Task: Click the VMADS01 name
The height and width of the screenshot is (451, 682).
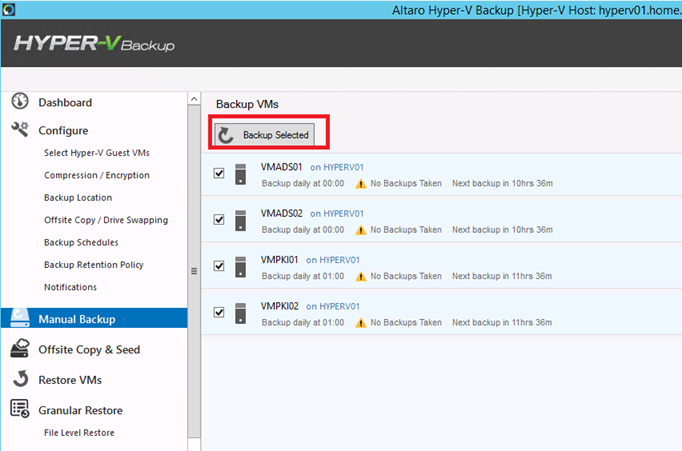Action: pyautogui.click(x=281, y=167)
